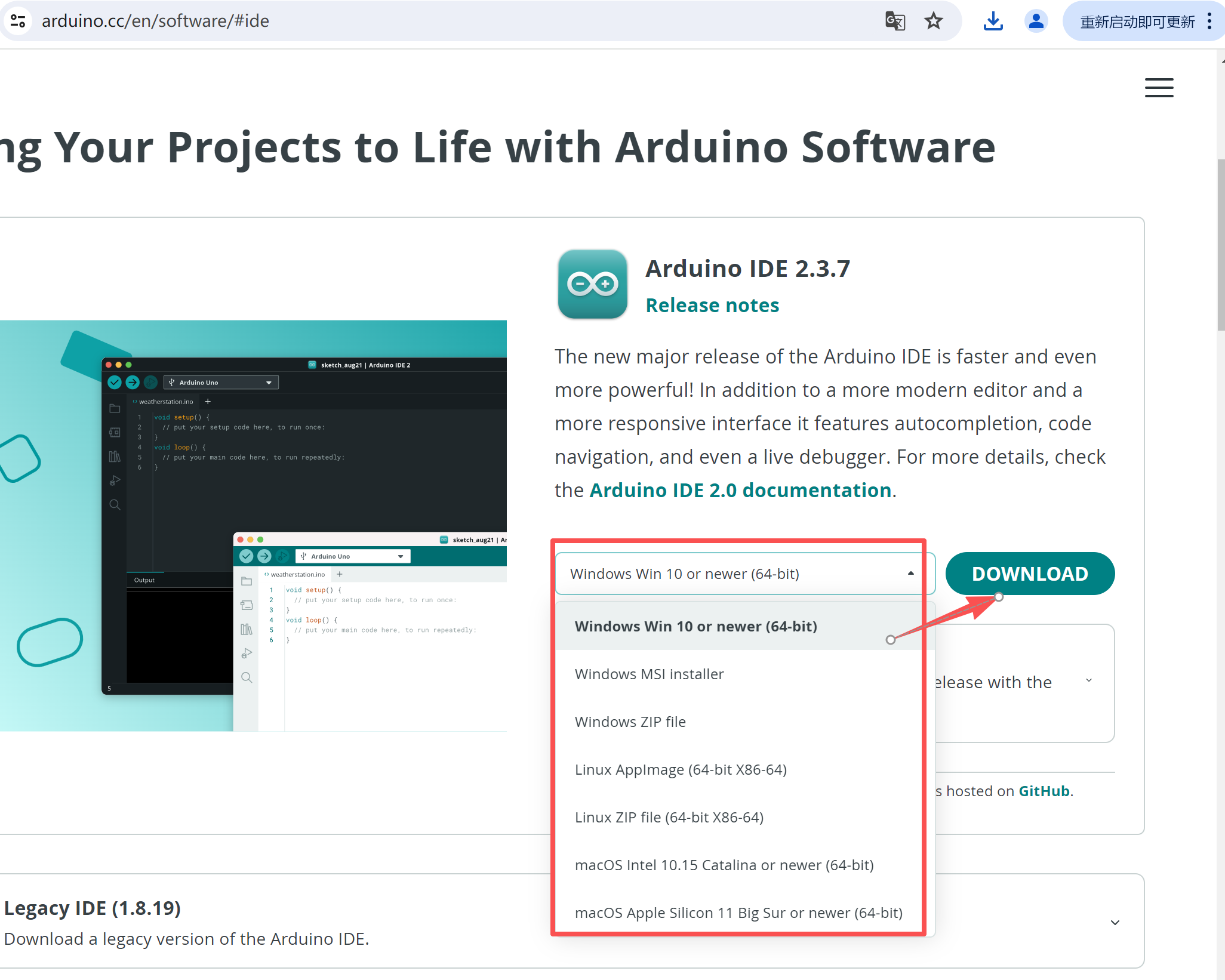Open the hamburger navigation menu
Screen dimensions: 1225x980
[x=1159, y=88]
